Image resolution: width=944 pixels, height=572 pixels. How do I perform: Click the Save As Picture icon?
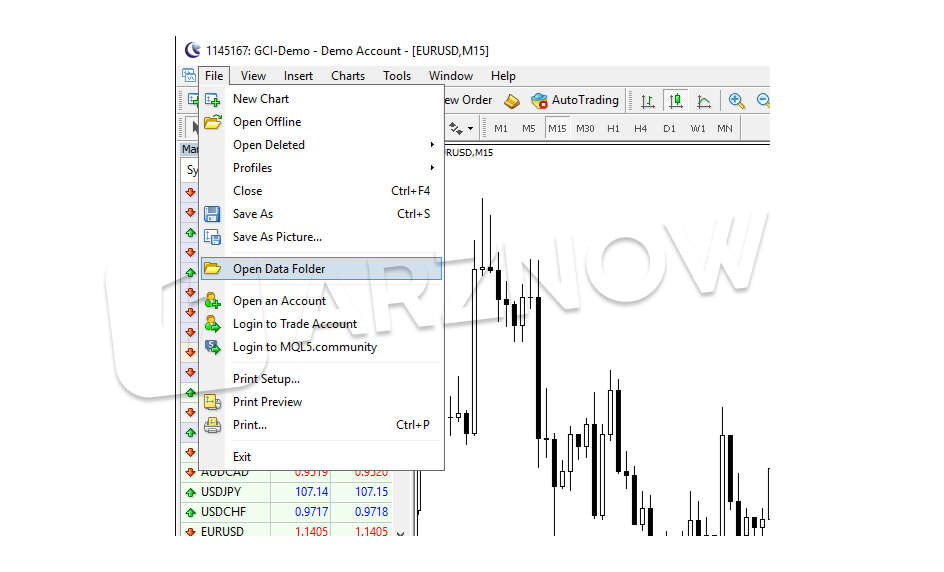(x=212, y=237)
